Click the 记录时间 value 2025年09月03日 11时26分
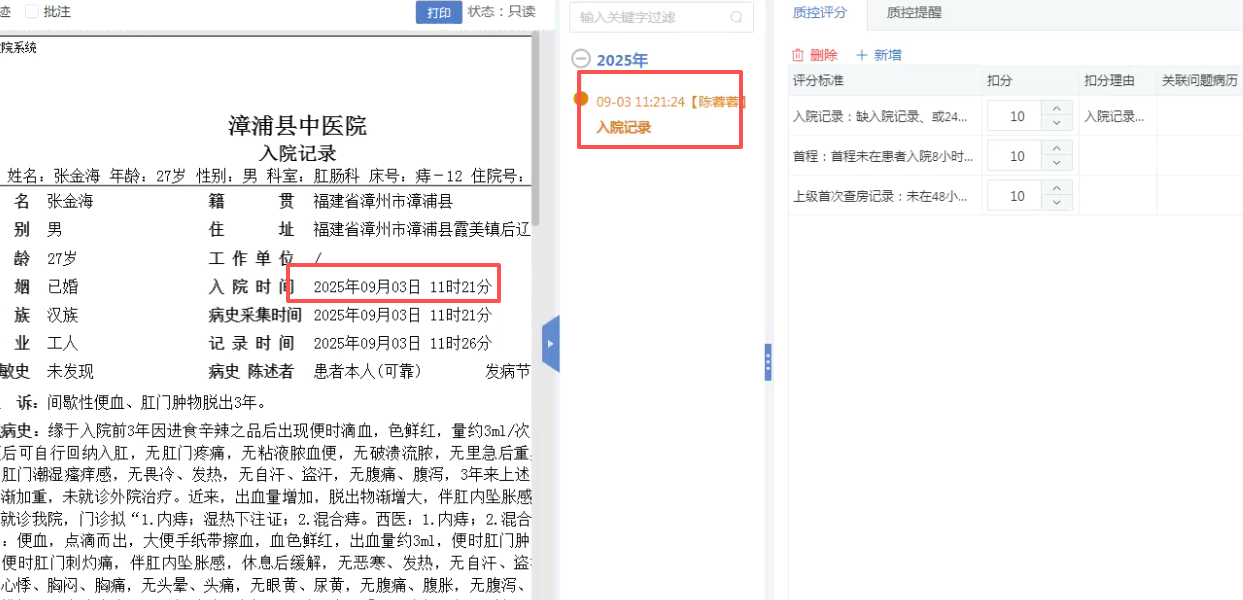 403,343
